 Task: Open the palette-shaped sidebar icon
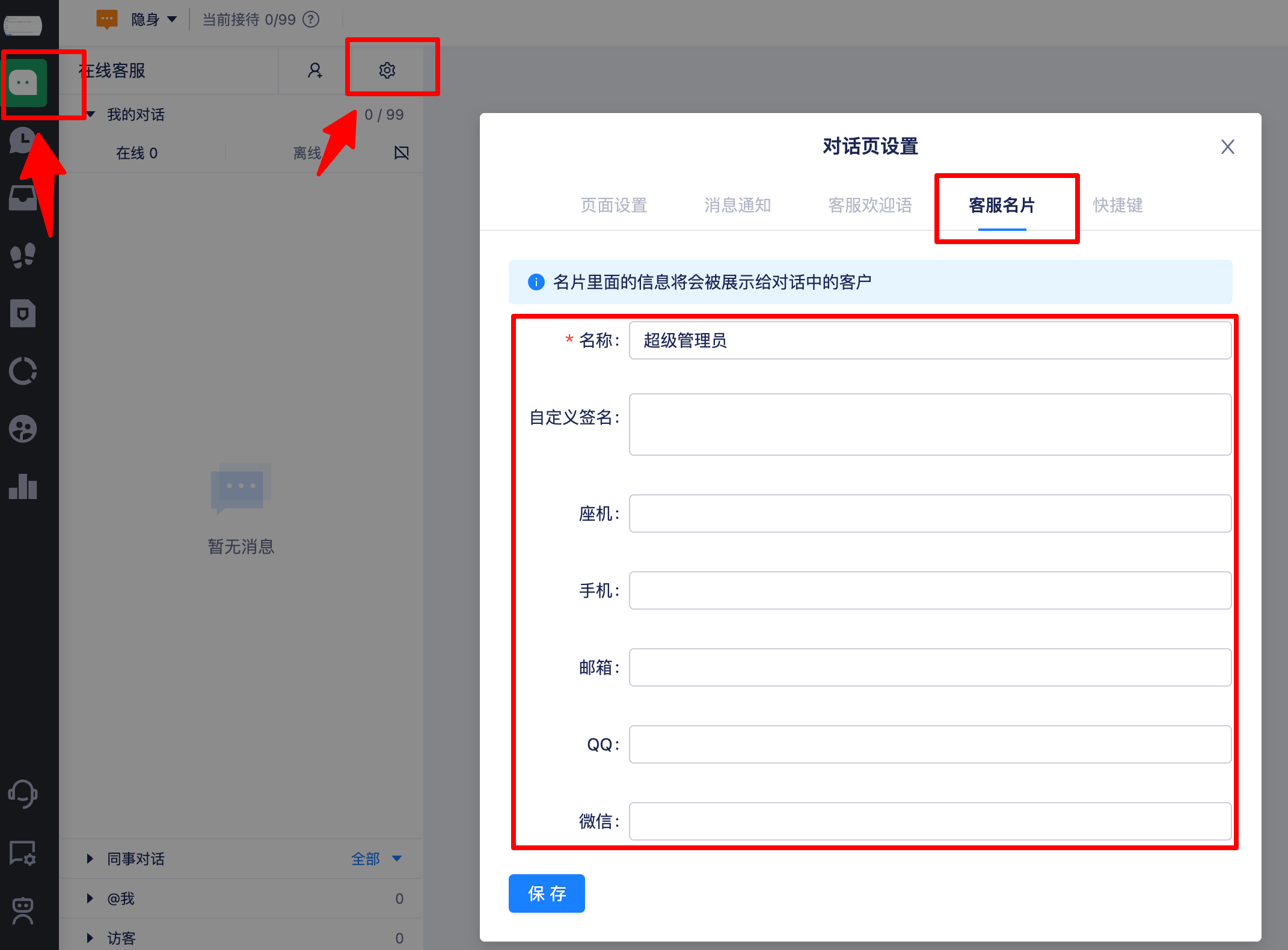click(23, 429)
